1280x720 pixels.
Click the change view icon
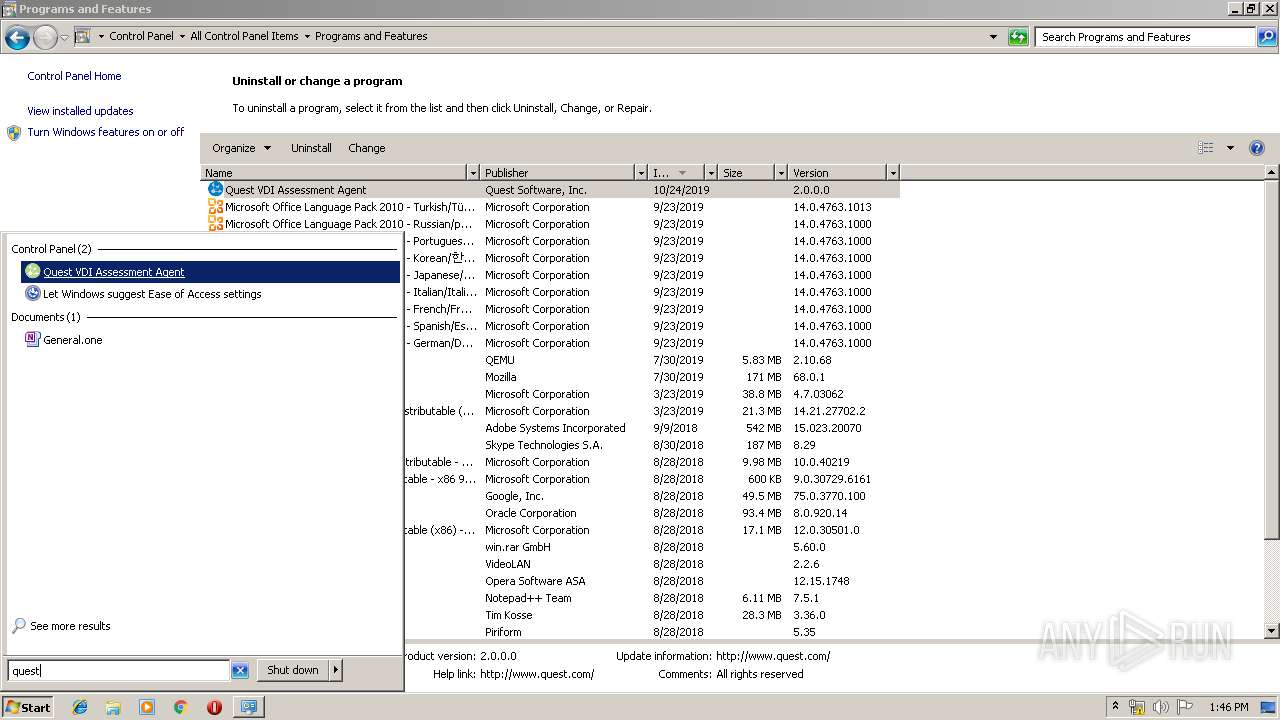pyautogui.click(x=1206, y=148)
